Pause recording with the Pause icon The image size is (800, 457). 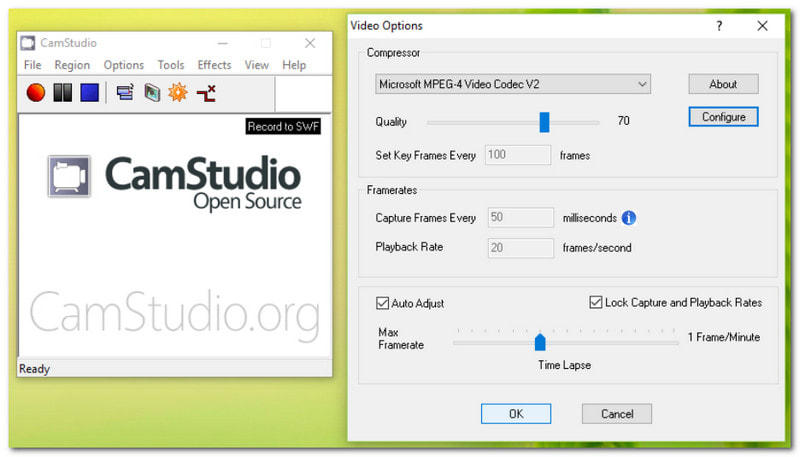pyautogui.click(x=63, y=93)
